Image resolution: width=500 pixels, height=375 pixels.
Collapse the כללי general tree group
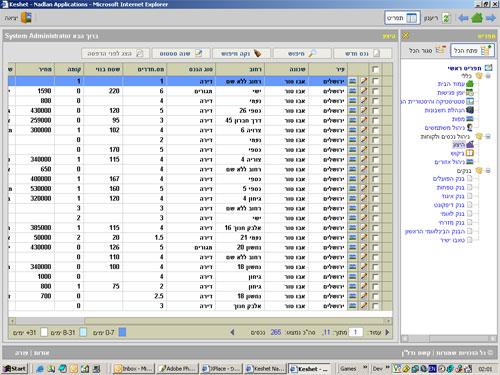[488, 76]
